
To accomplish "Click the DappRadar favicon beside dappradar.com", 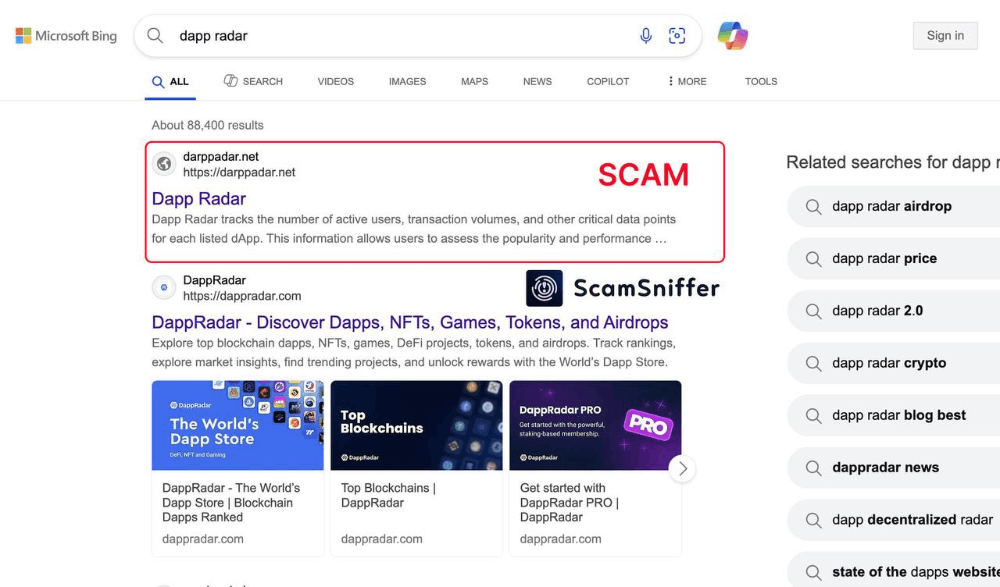I will (164, 288).
